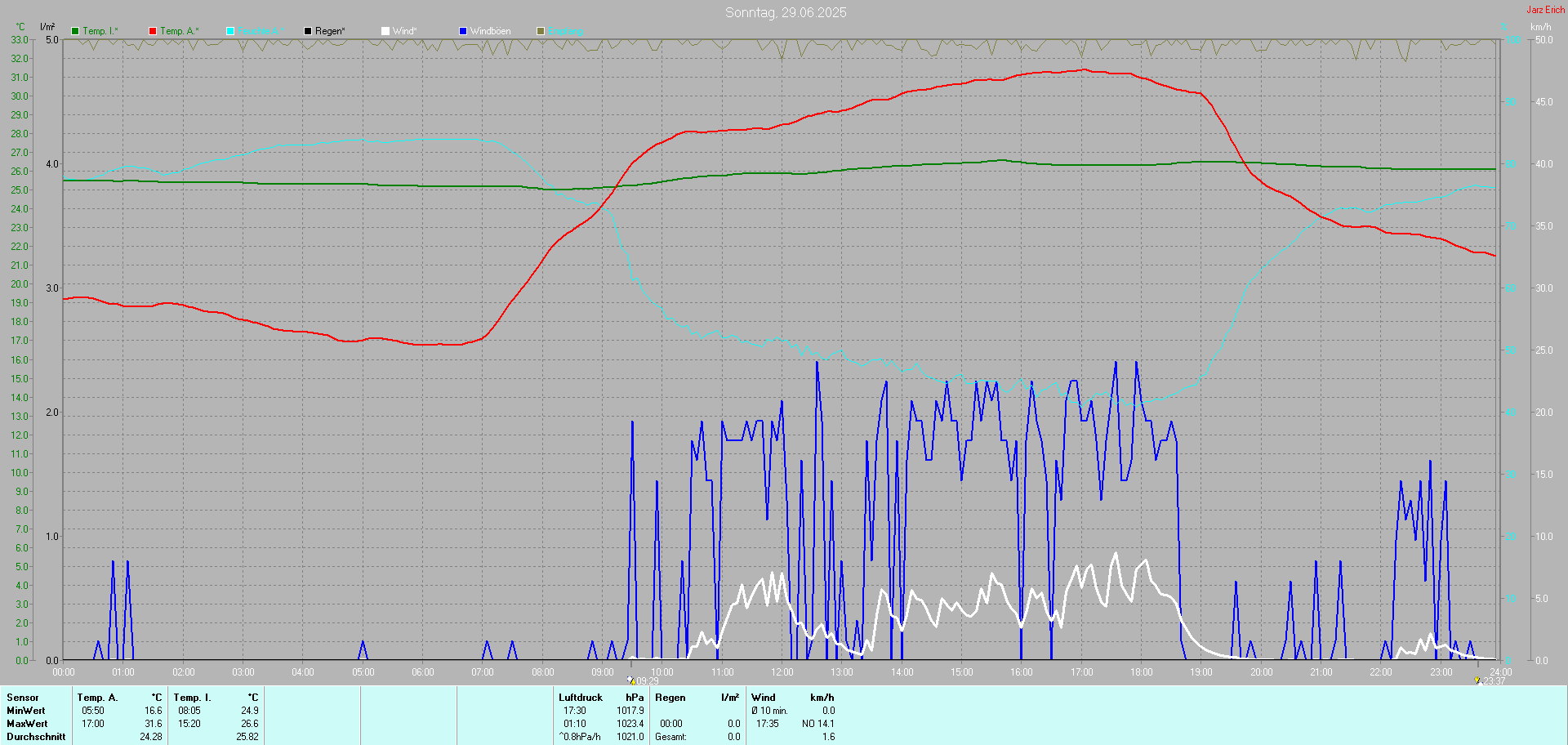Click the '20.0' temperature axis value on the left
The width and height of the screenshot is (1568, 745).
pyautogui.click(x=20, y=284)
